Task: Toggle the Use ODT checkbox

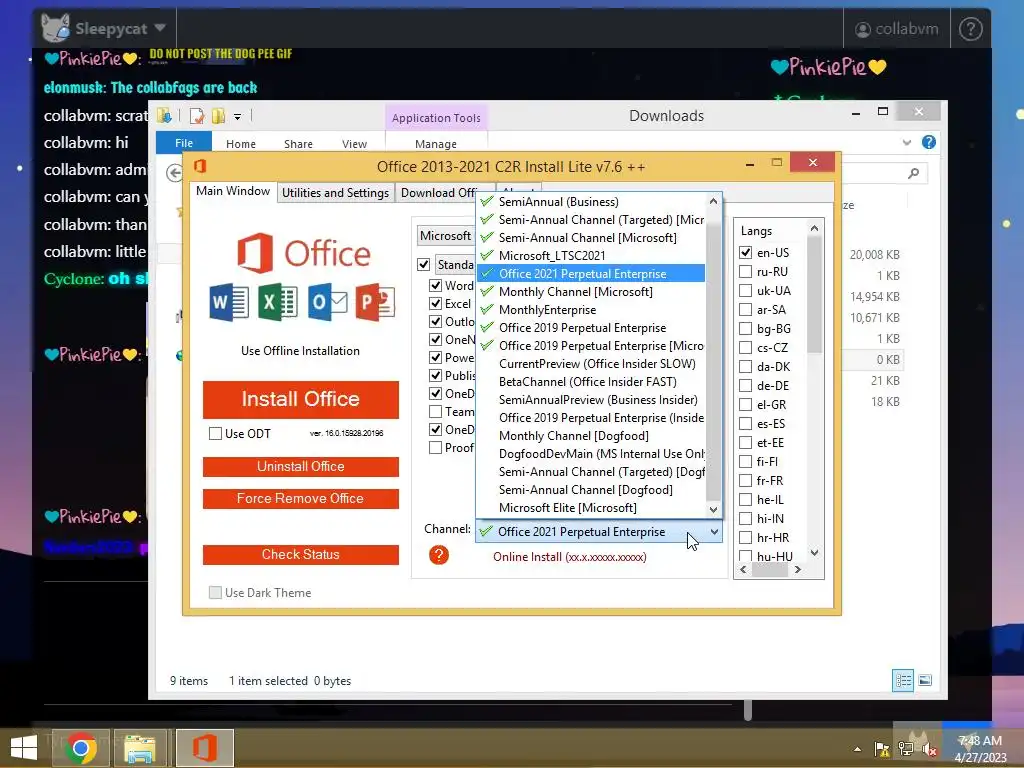Action: [215, 433]
